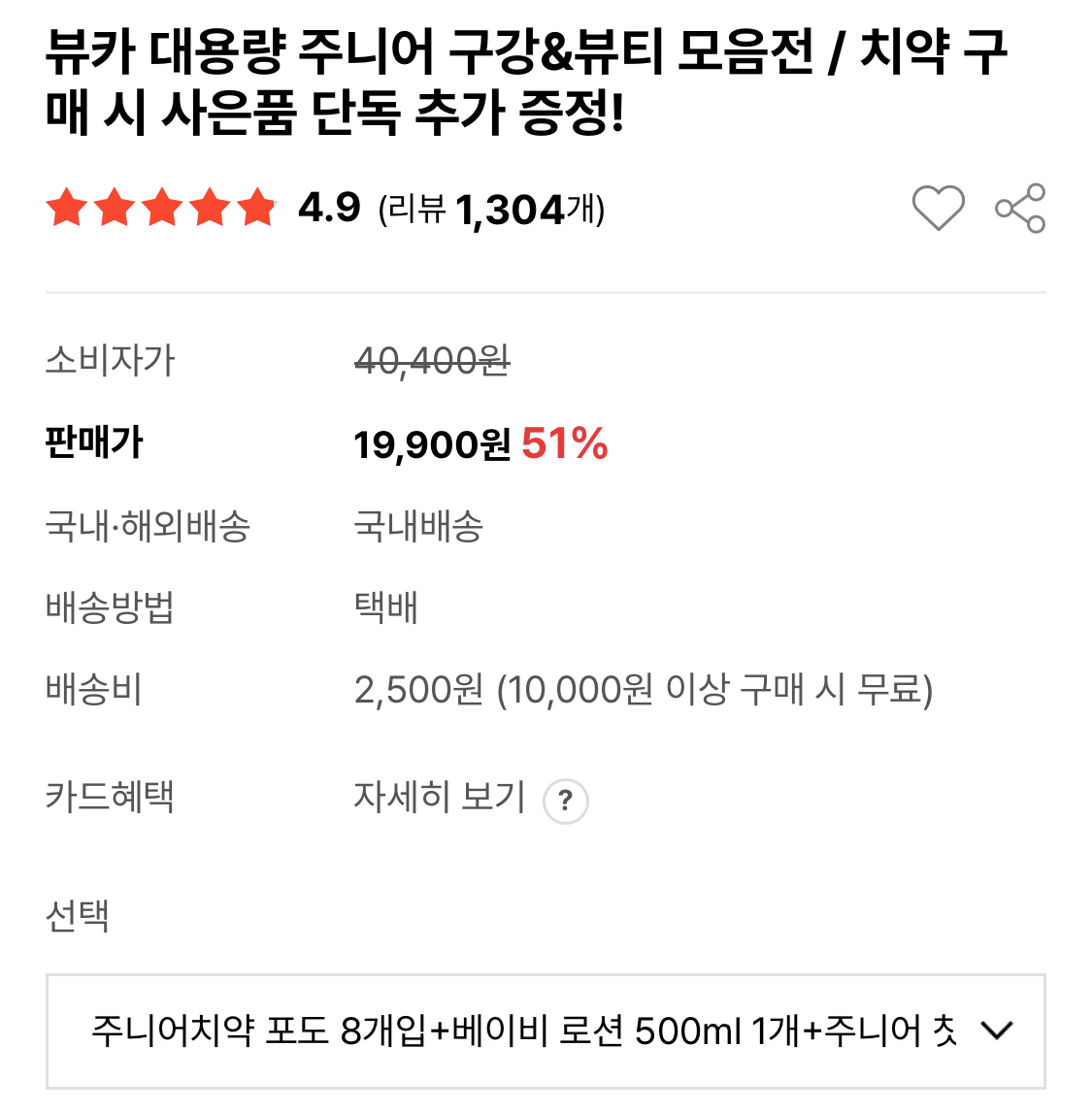Click the fifth red rating star
The image size is (1092, 1113).
[x=257, y=208]
